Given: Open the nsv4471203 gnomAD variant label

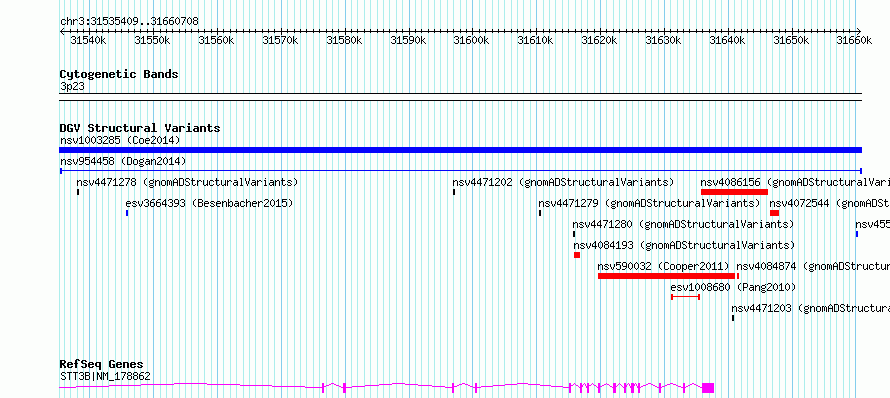Looking at the screenshot, I should coord(811,308).
